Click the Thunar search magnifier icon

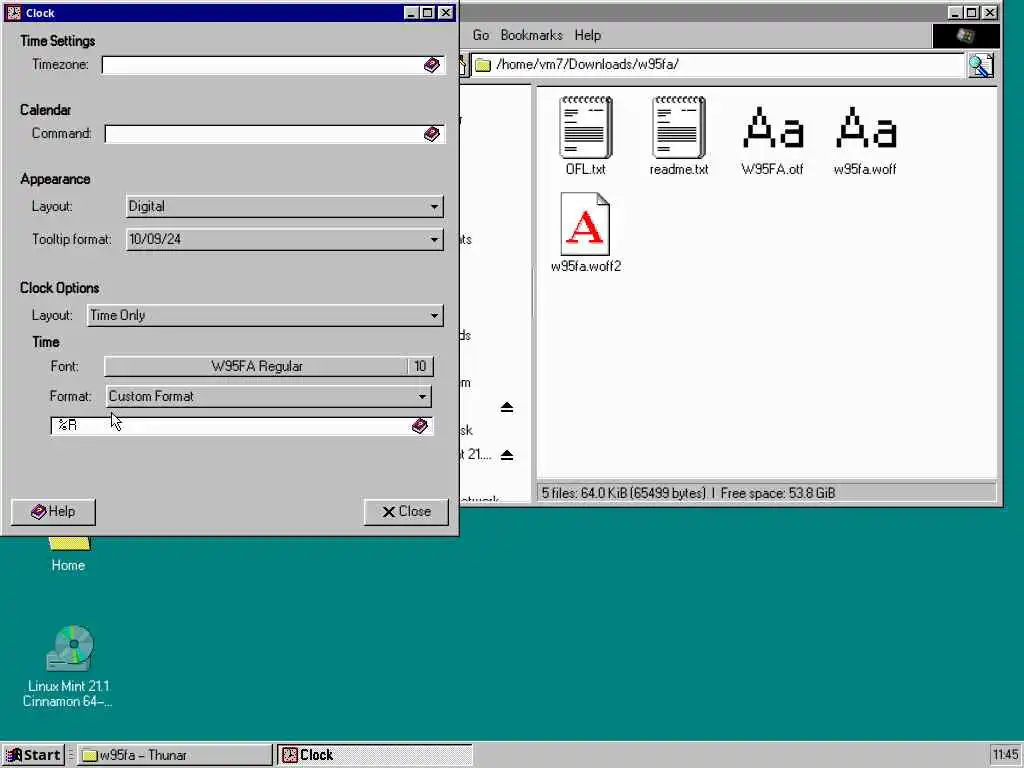point(981,65)
